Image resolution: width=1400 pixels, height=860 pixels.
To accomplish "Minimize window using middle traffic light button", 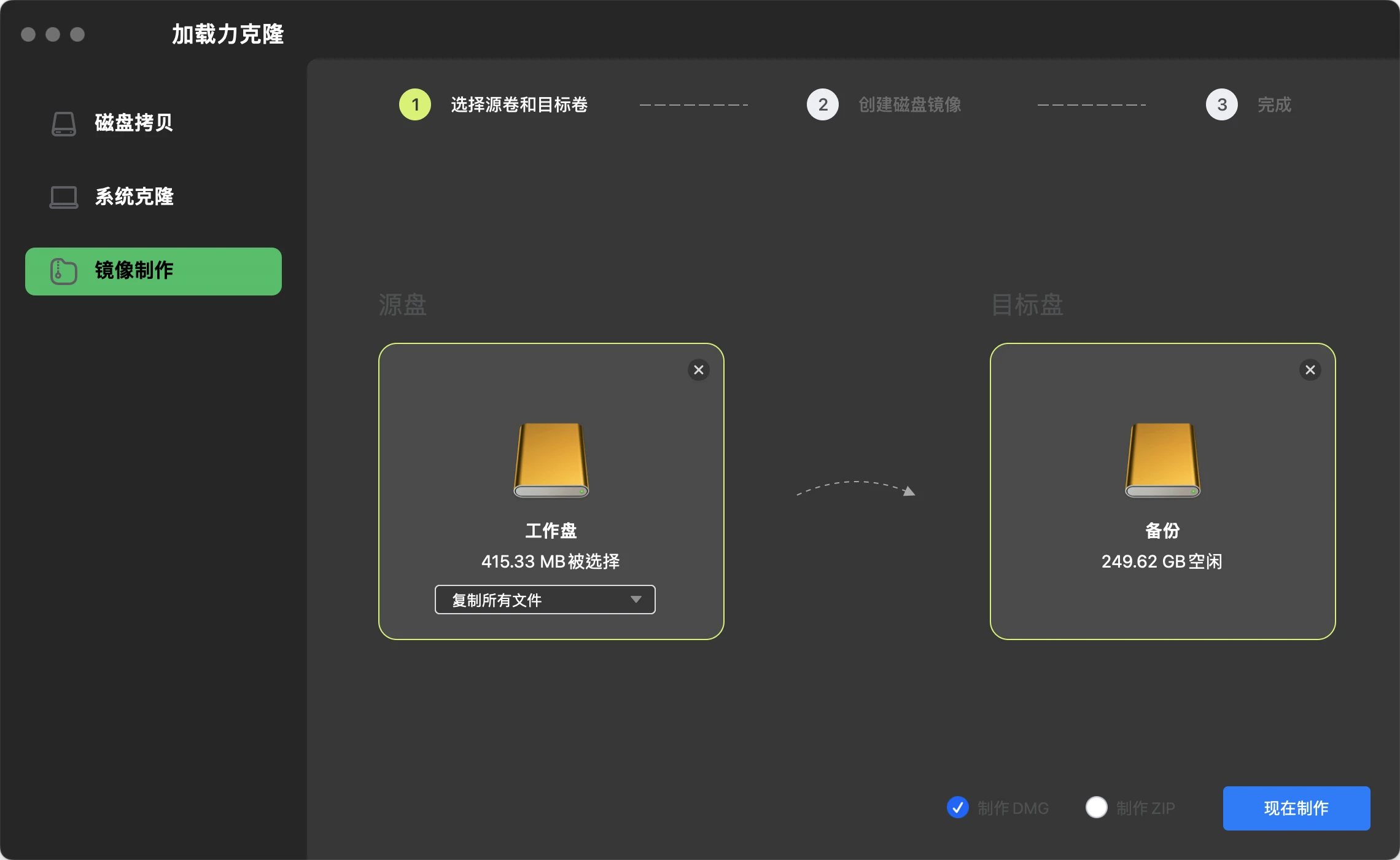I will tap(53, 34).
